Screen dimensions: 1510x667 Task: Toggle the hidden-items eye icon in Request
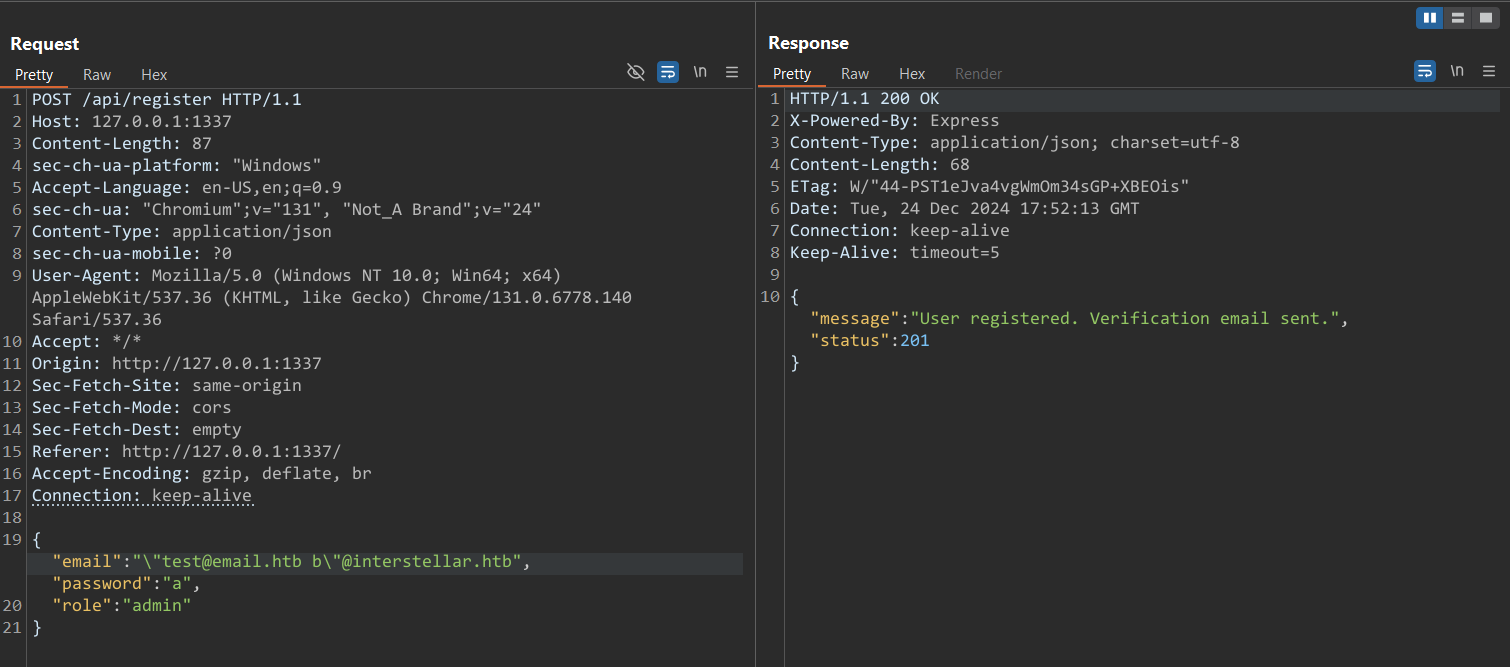coord(635,72)
